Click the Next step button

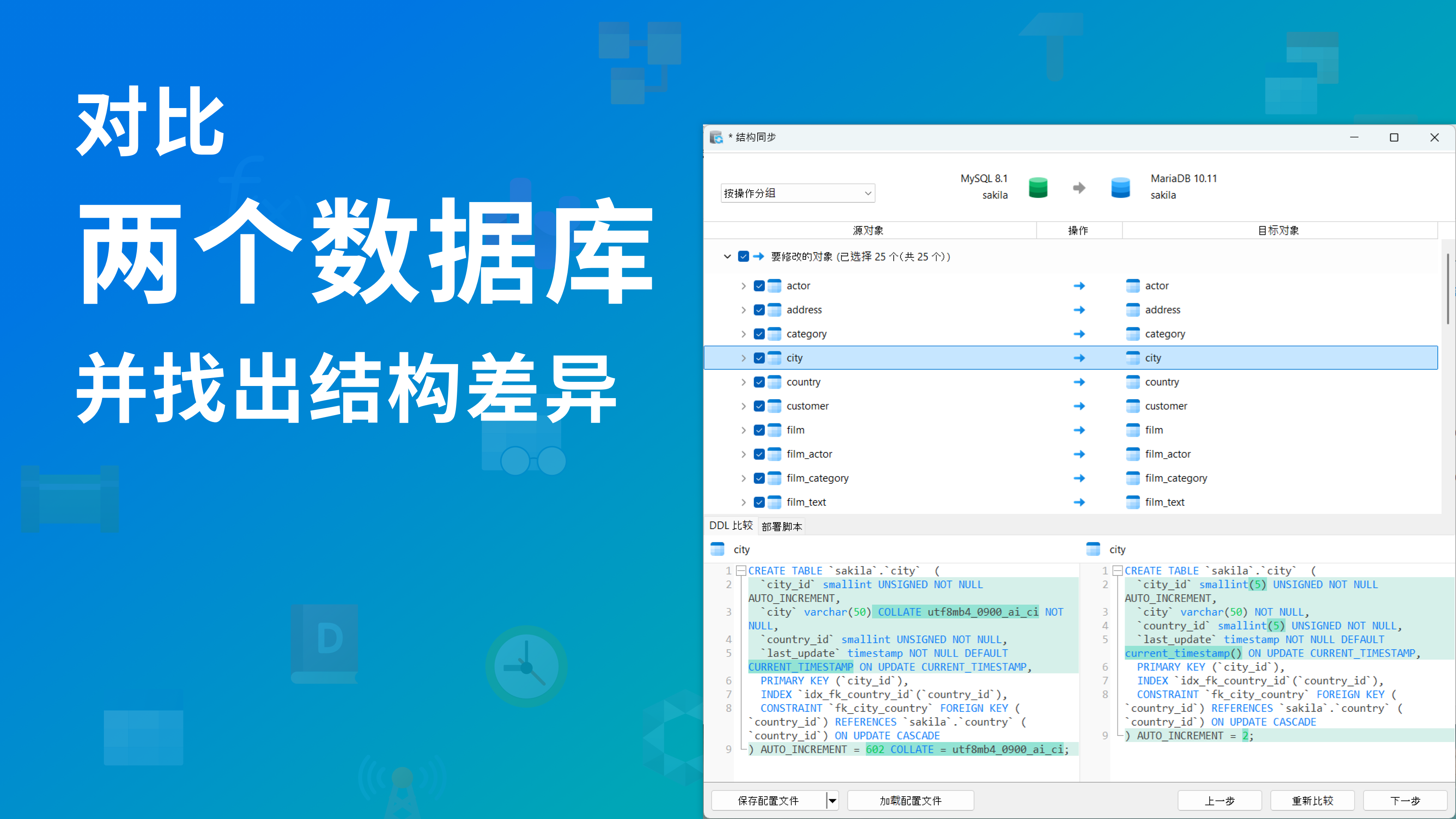coord(1405,800)
